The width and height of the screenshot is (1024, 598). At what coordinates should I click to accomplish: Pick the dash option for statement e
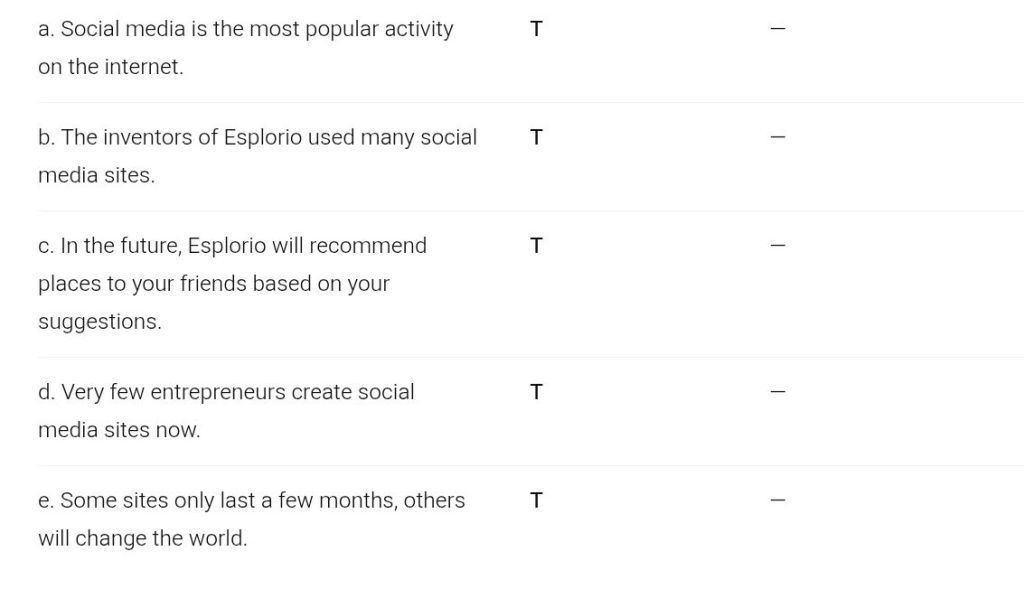(x=778, y=500)
